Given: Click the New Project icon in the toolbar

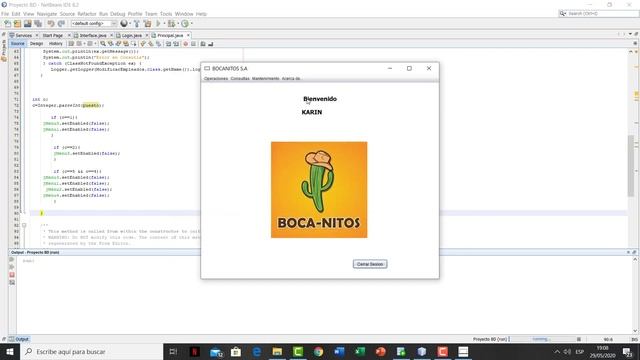Looking at the screenshot, I should 18,24.
